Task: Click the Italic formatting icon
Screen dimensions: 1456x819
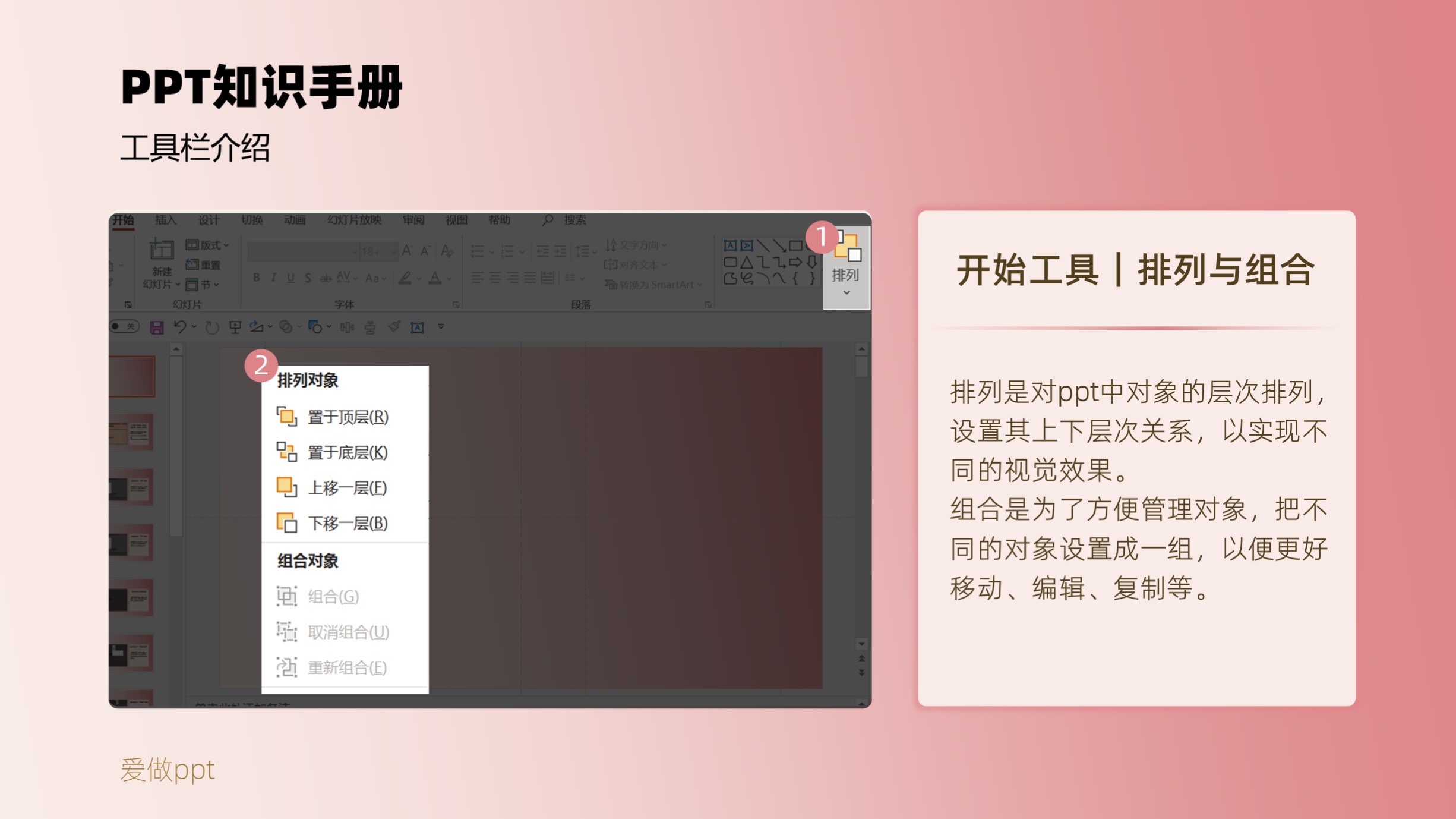Action: [x=273, y=279]
